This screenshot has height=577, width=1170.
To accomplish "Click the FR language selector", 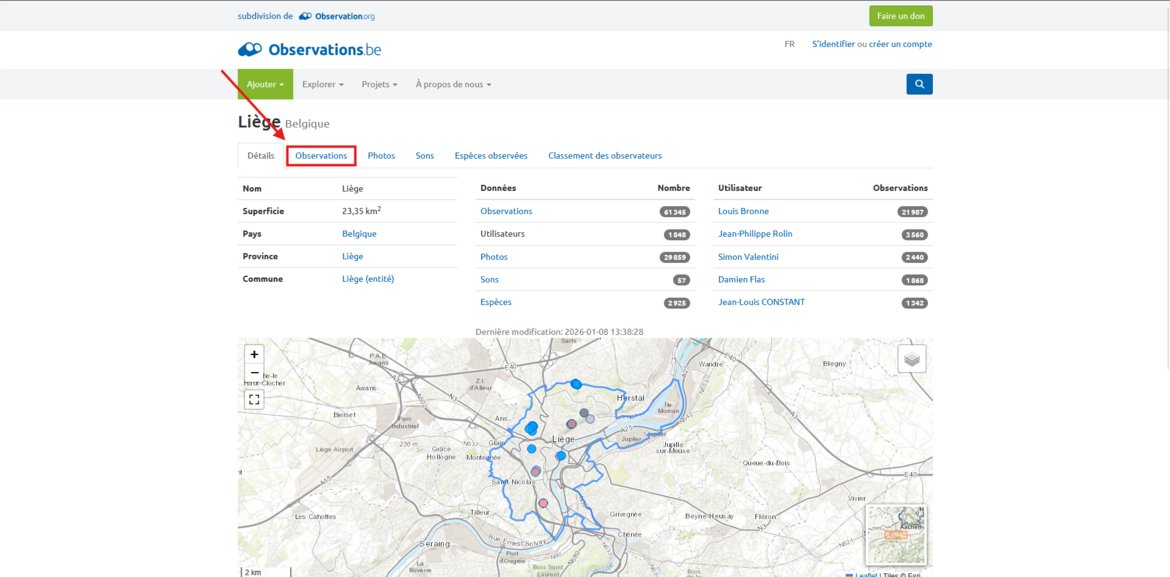I will click(789, 44).
